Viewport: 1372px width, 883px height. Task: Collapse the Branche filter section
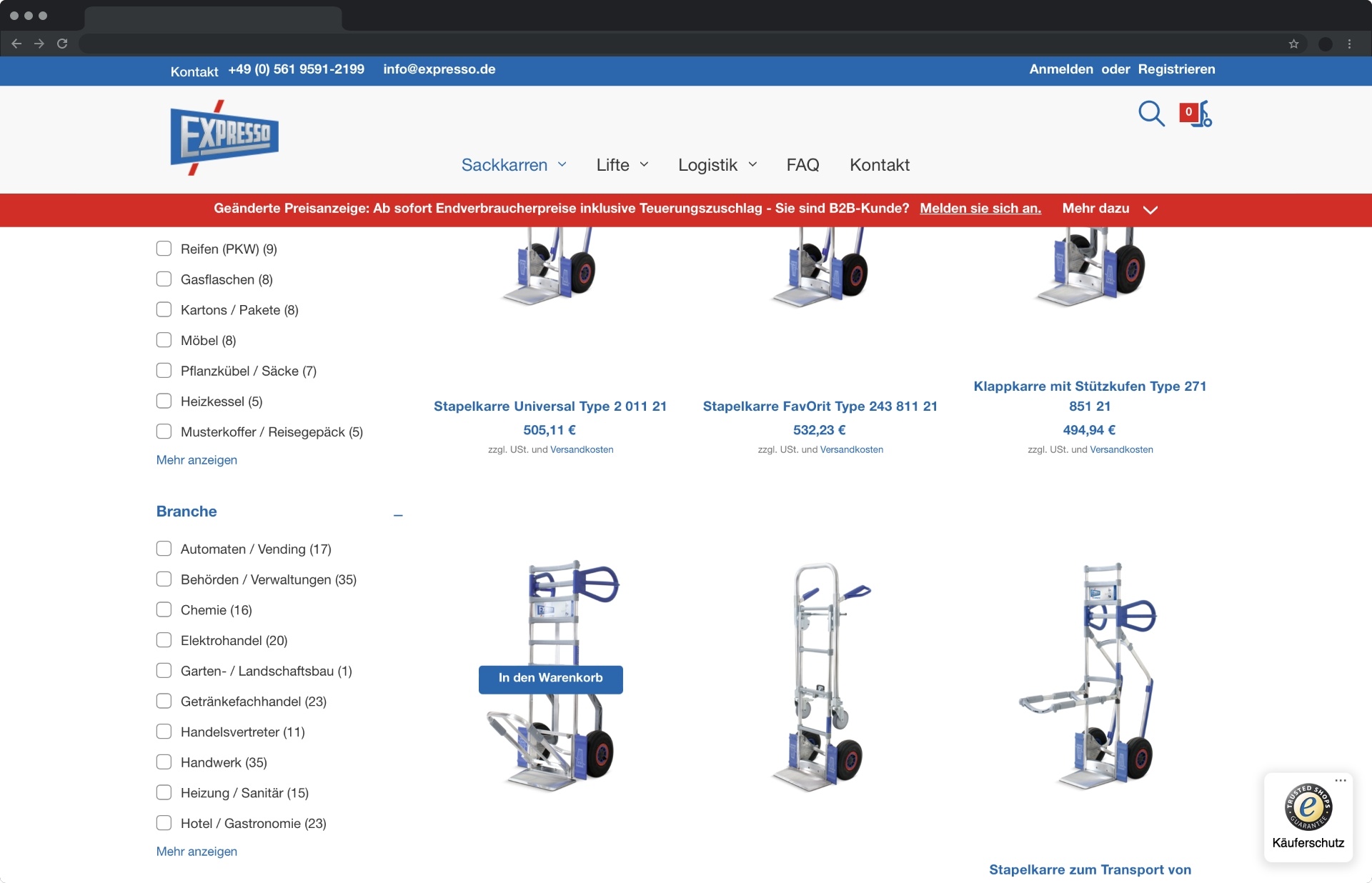(398, 516)
